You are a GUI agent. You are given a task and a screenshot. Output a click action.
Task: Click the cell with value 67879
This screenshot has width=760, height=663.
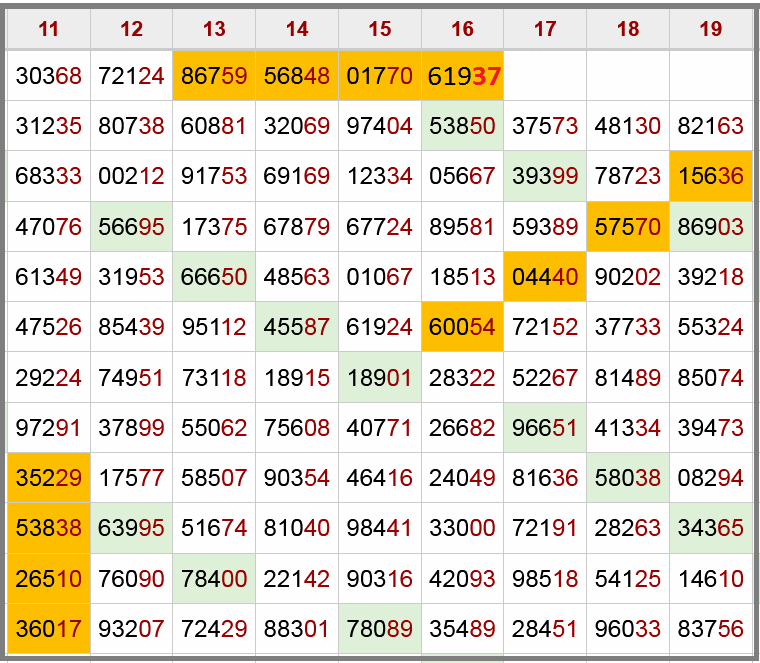pyautogui.click(x=297, y=226)
